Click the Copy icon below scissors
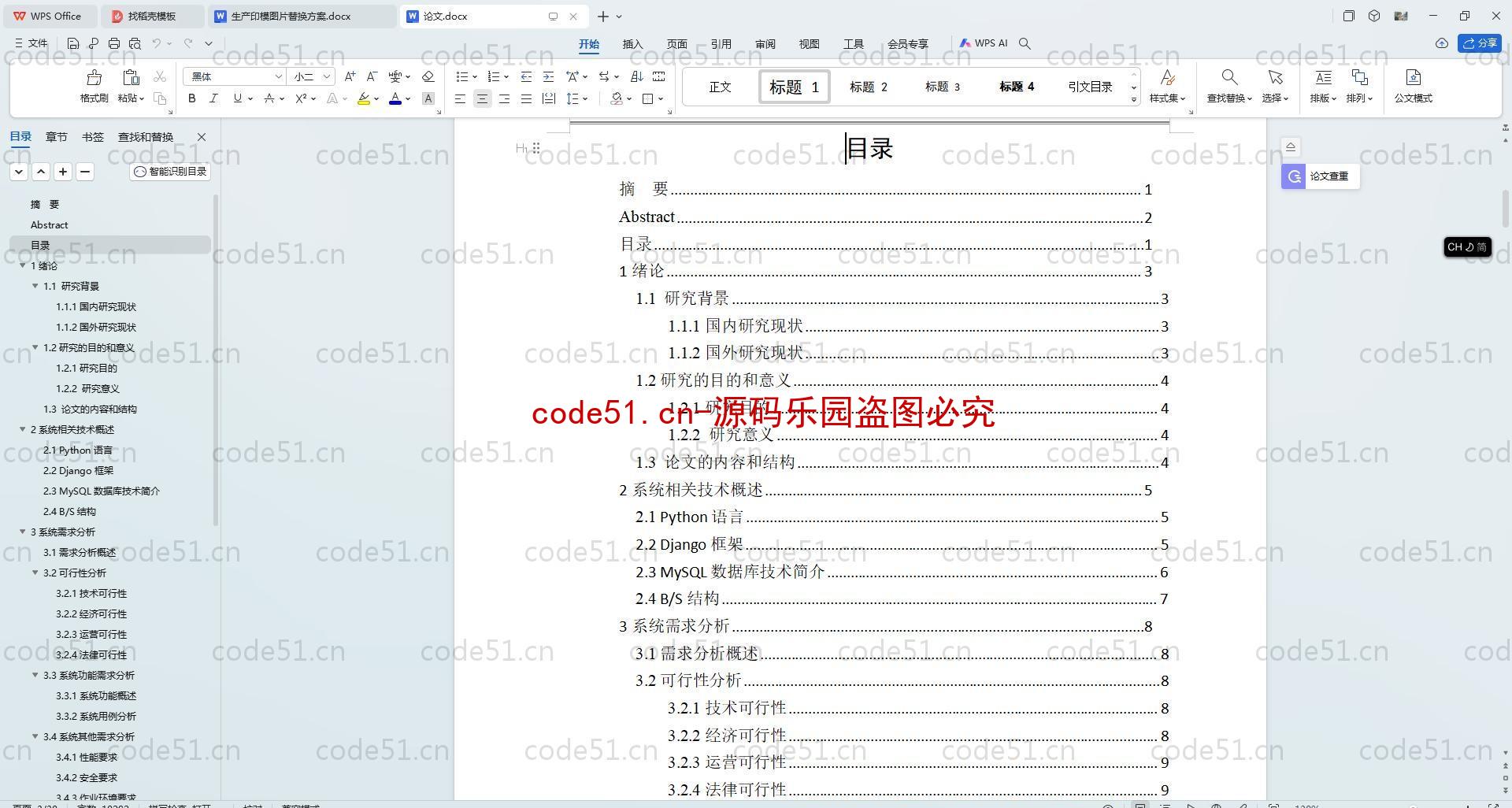Image resolution: width=1512 pixels, height=808 pixels. (x=160, y=98)
